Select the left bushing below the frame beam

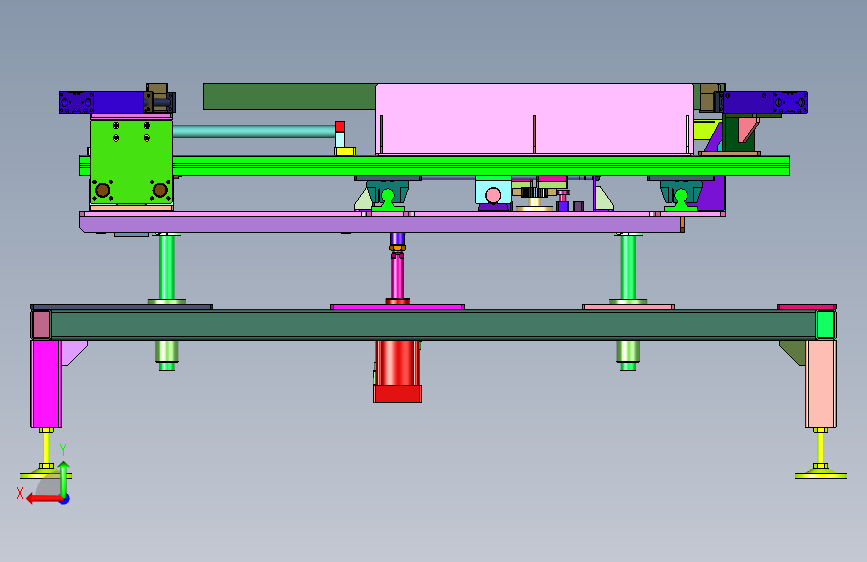tap(166, 352)
